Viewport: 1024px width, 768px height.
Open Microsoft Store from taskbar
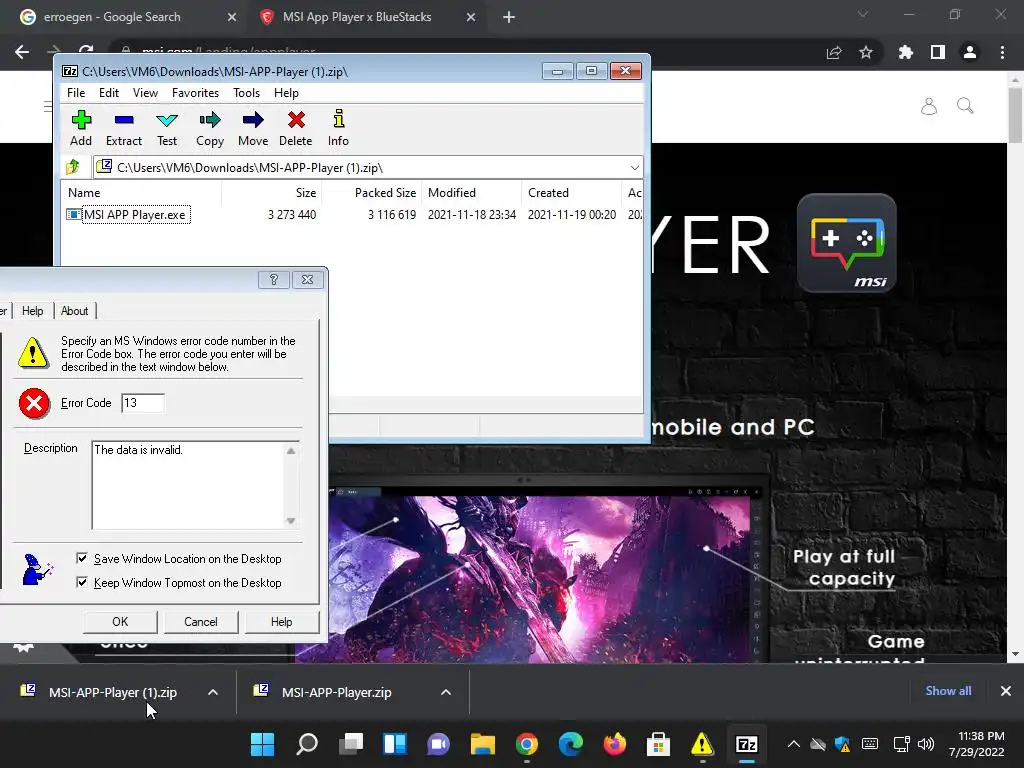658,744
